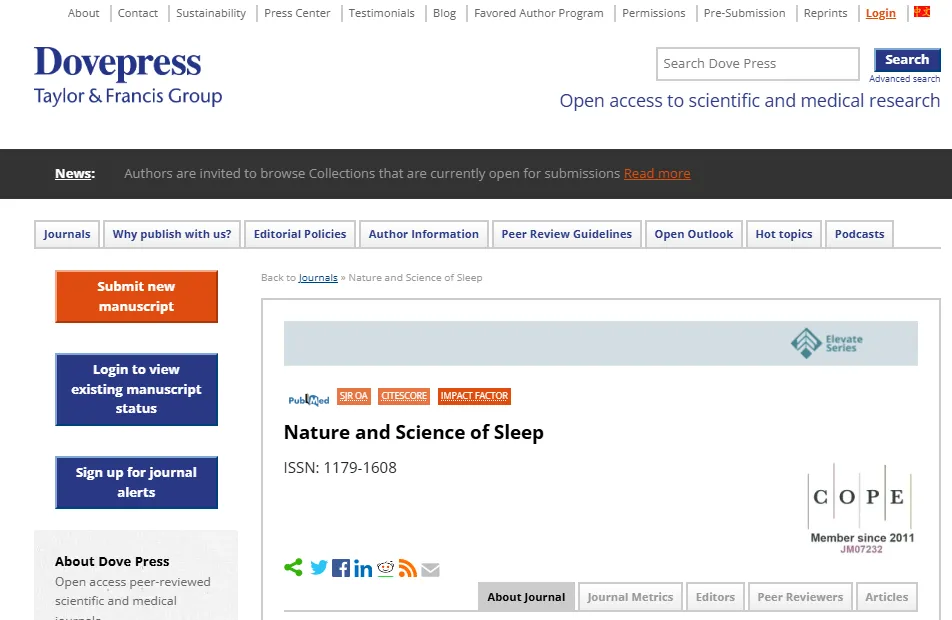
Task: Open the Blog link
Action: click(444, 13)
